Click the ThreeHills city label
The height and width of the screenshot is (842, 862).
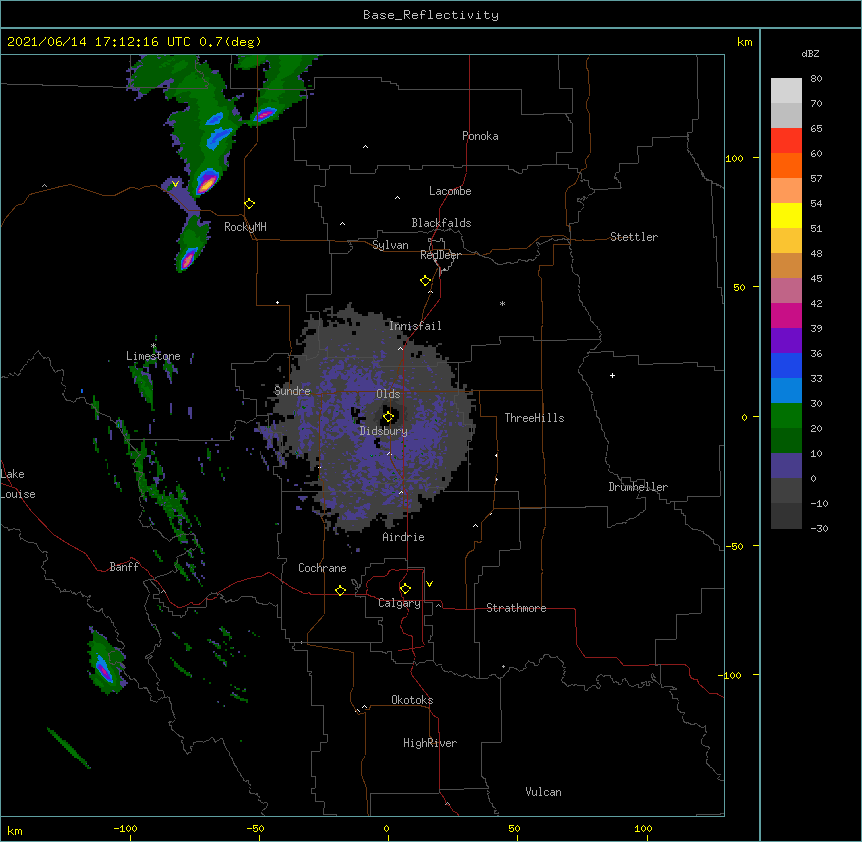[534, 418]
